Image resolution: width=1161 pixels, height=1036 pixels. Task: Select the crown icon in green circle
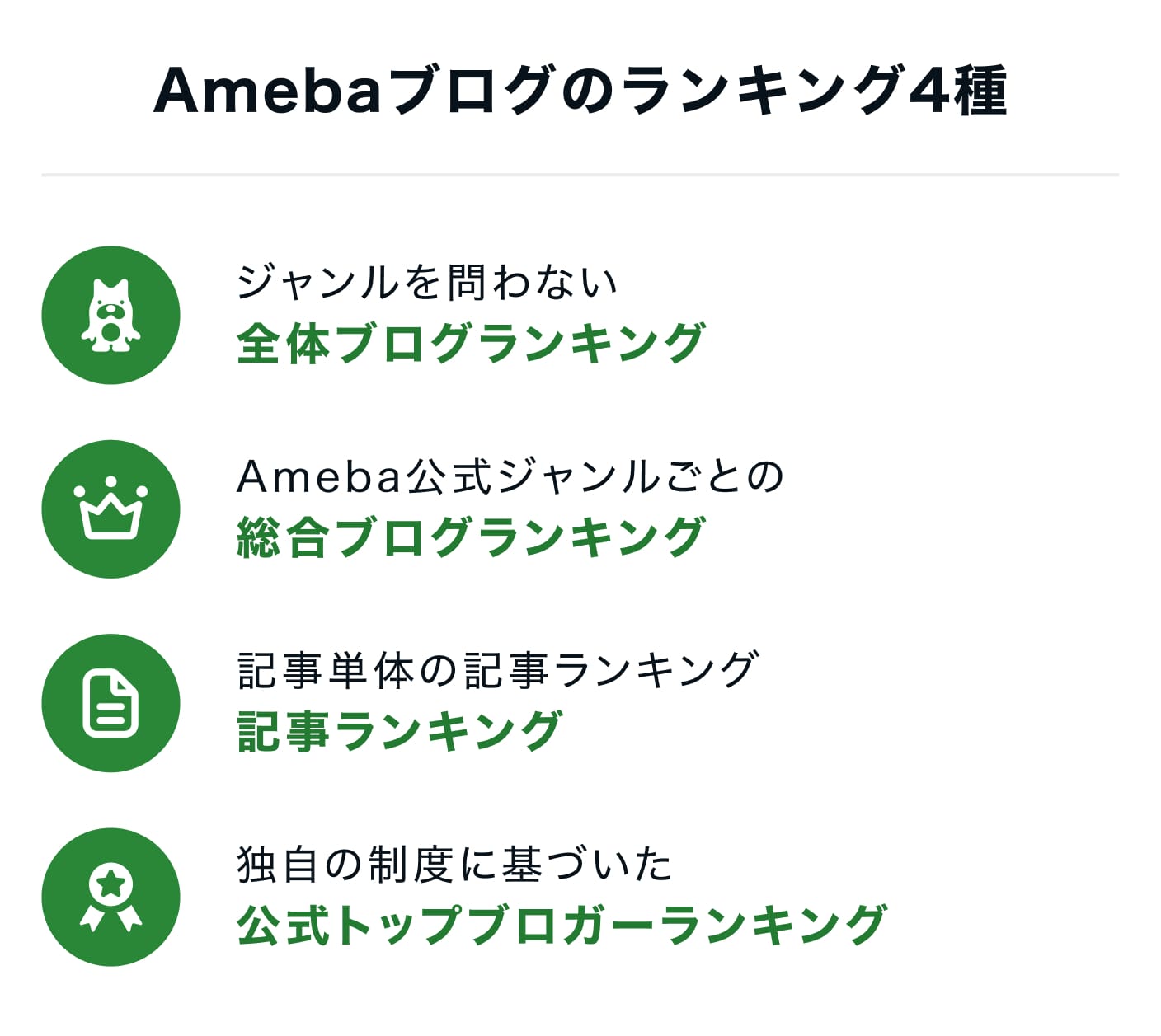tap(110, 509)
